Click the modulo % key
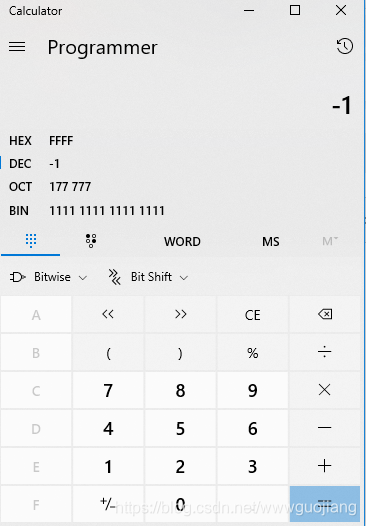Viewport: 366px width, 526px height. pos(253,353)
